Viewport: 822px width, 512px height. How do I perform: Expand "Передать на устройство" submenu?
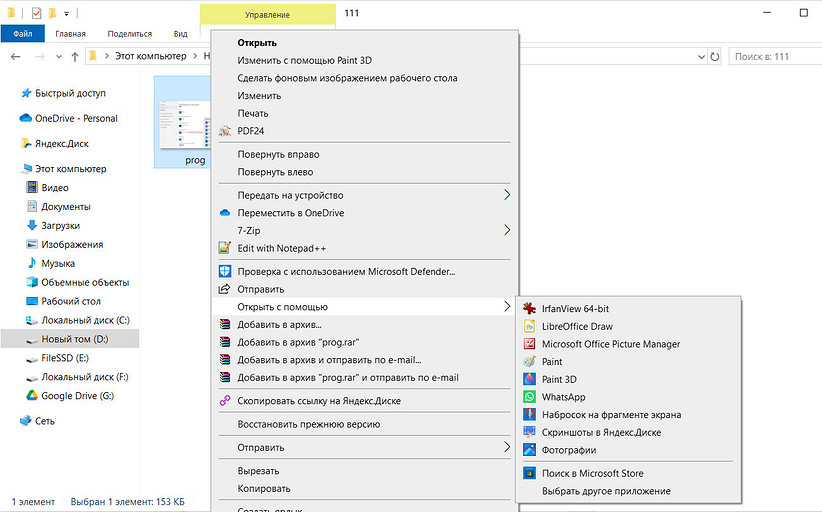506,195
